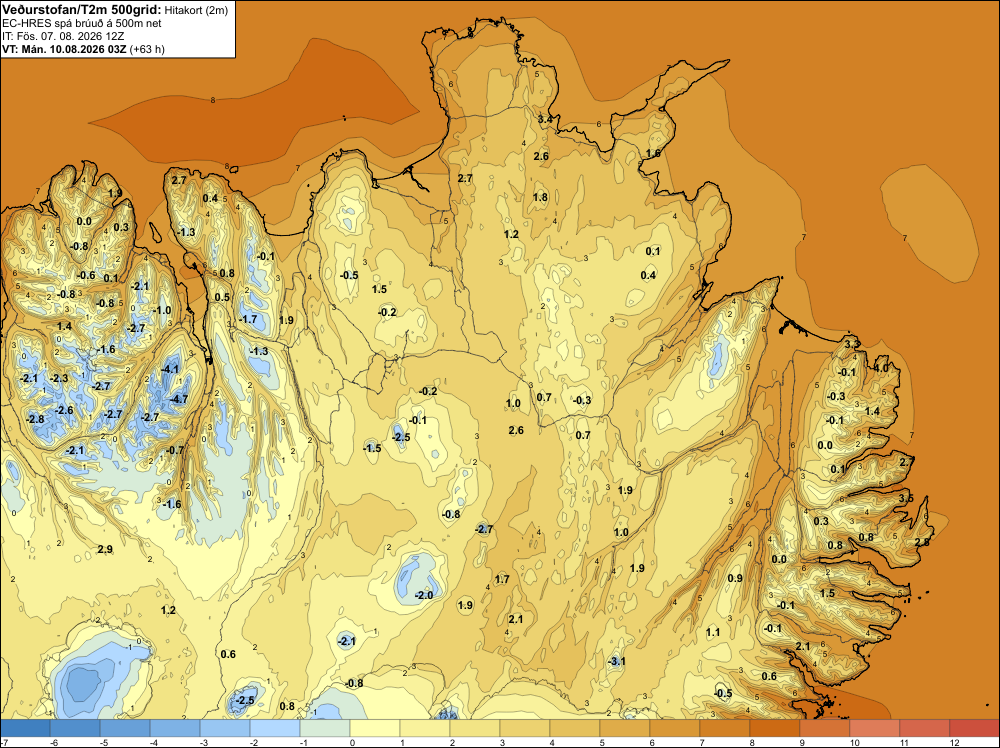Click the forecast offset "(+63 h)"
Screen dimensions: 1000x748
point(147,49)
